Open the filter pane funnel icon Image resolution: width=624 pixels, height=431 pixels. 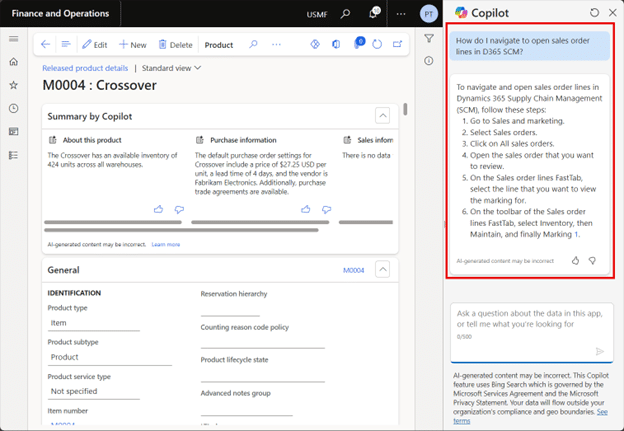click(429, 38)
